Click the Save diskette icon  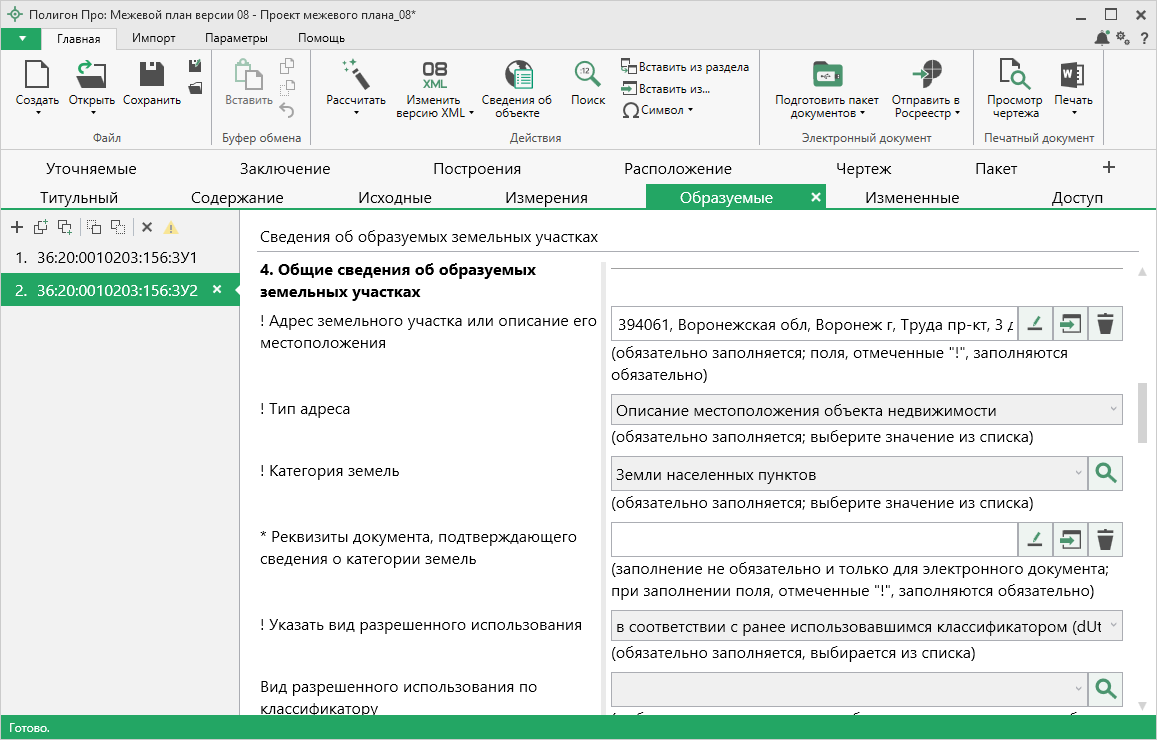(151, 76)
